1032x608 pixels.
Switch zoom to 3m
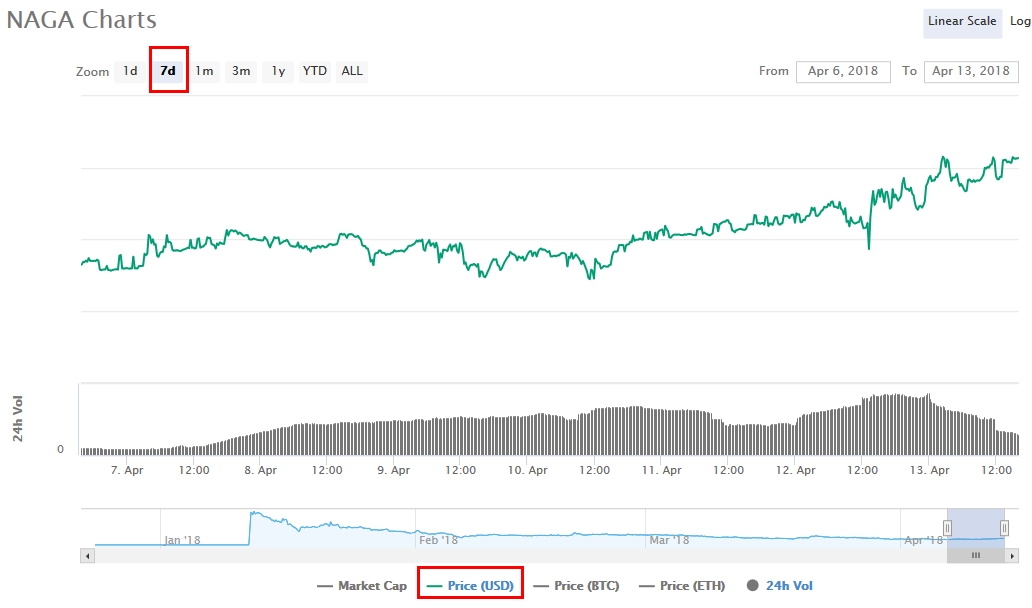[241, 71]
